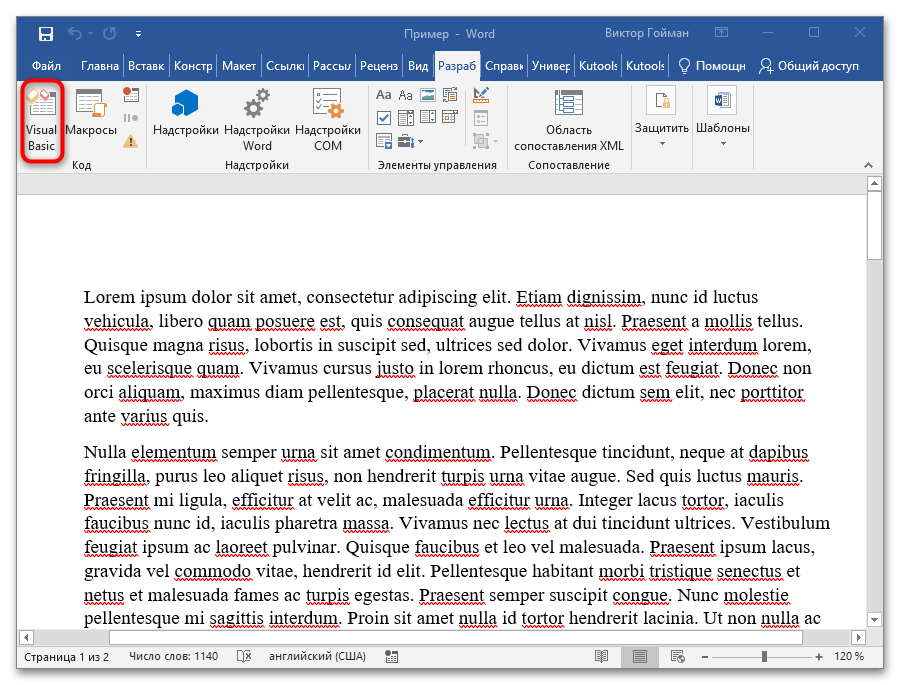
Task: Open the blue Add-ins (Надстройки) button
Action: (186, 113)
